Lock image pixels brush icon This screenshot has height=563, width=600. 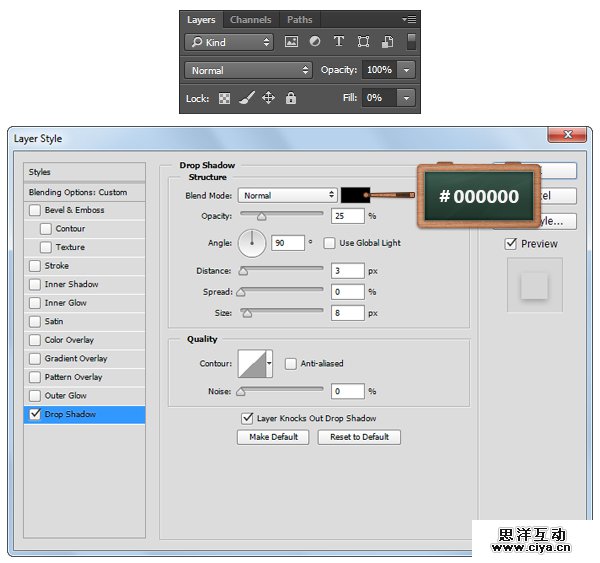pyautogui.click(x=247, y=98)
